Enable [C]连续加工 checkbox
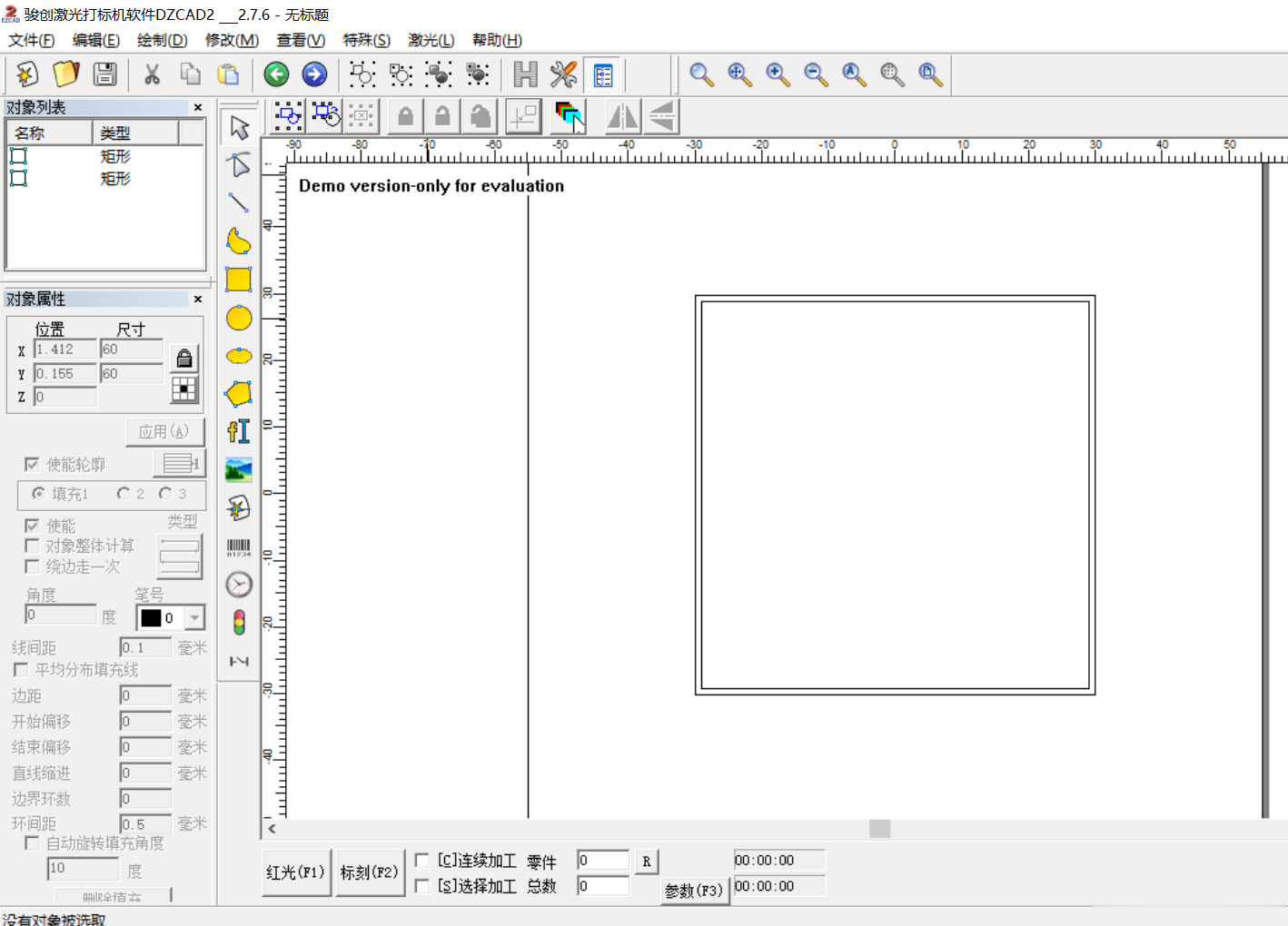1288x926 pixels. pos(422,860)
